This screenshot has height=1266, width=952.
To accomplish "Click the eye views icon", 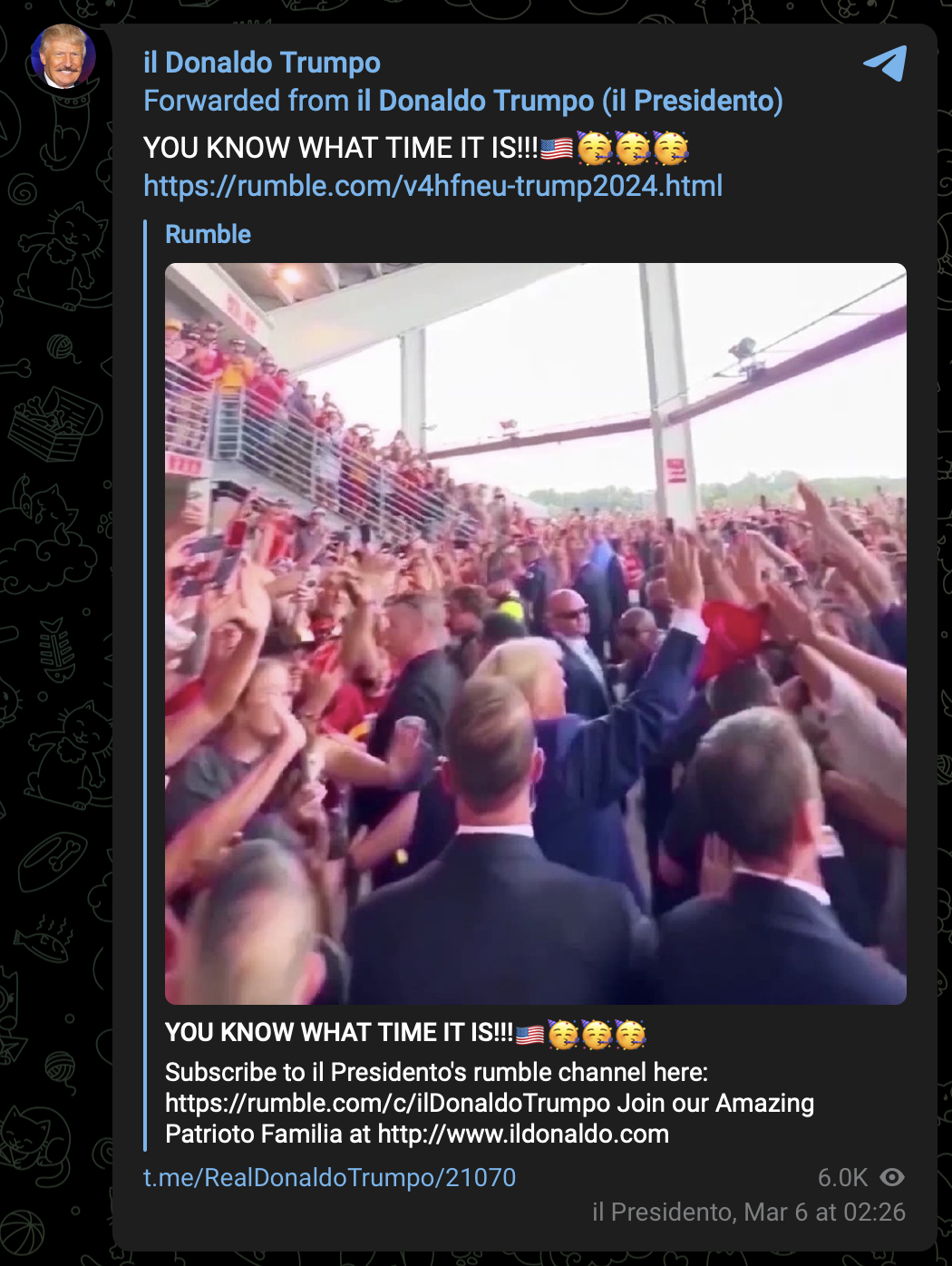I will click(x=892, y=1177).
